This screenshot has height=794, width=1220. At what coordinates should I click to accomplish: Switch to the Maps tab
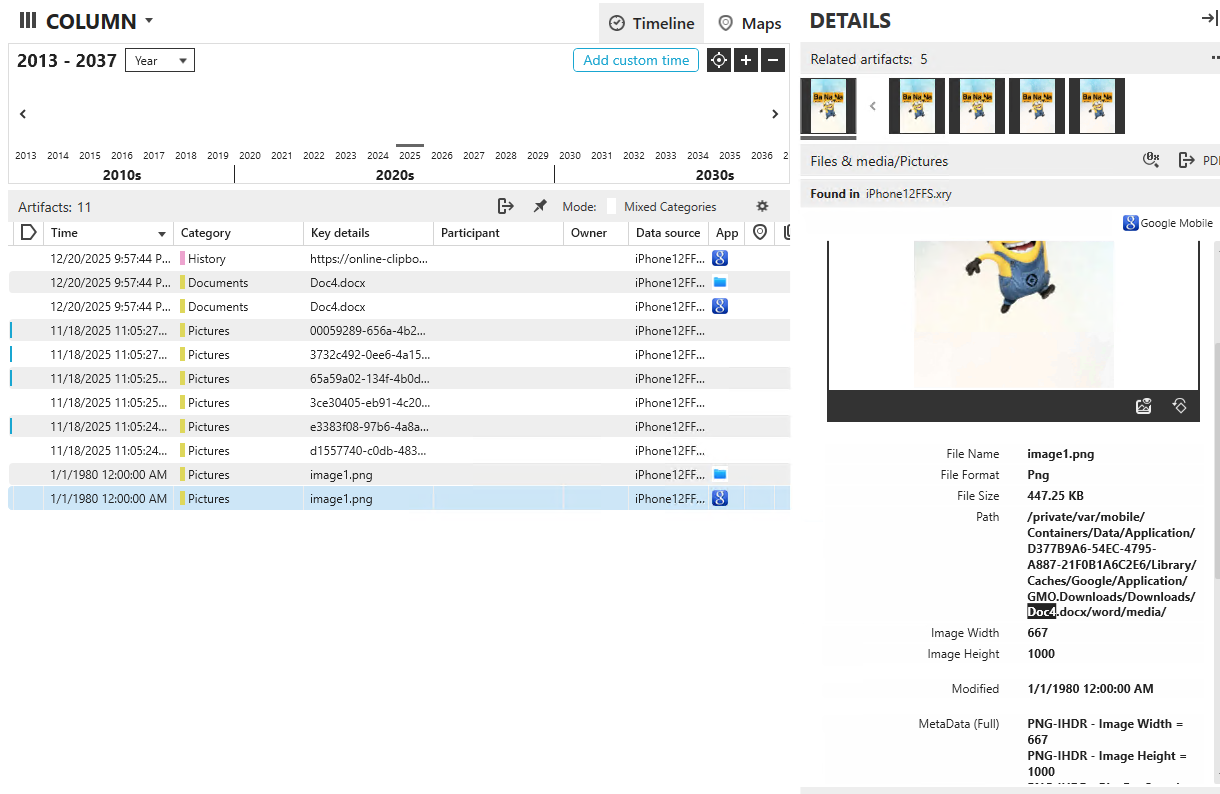click(x=750, y=23)
